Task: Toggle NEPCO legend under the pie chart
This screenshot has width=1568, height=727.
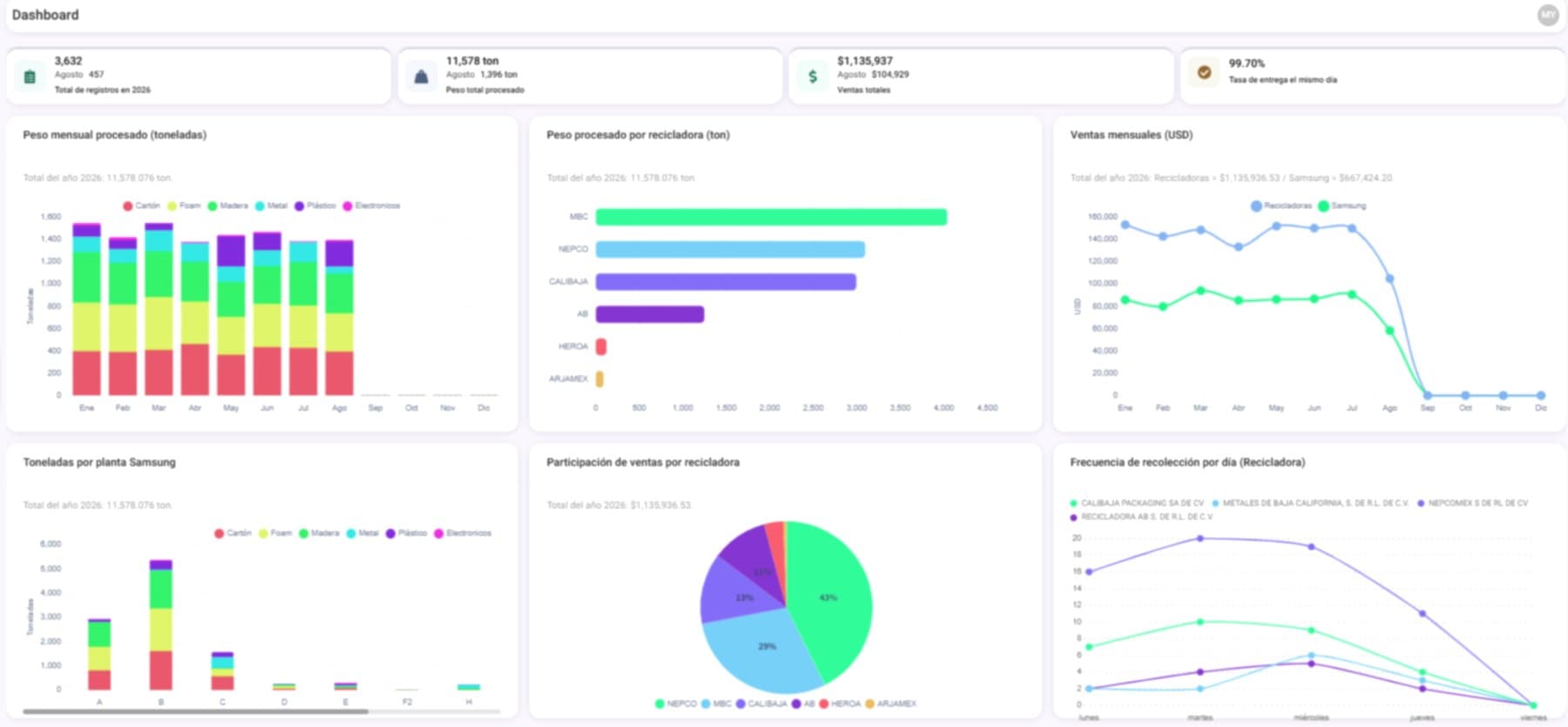Action: (x=676, y=703)
